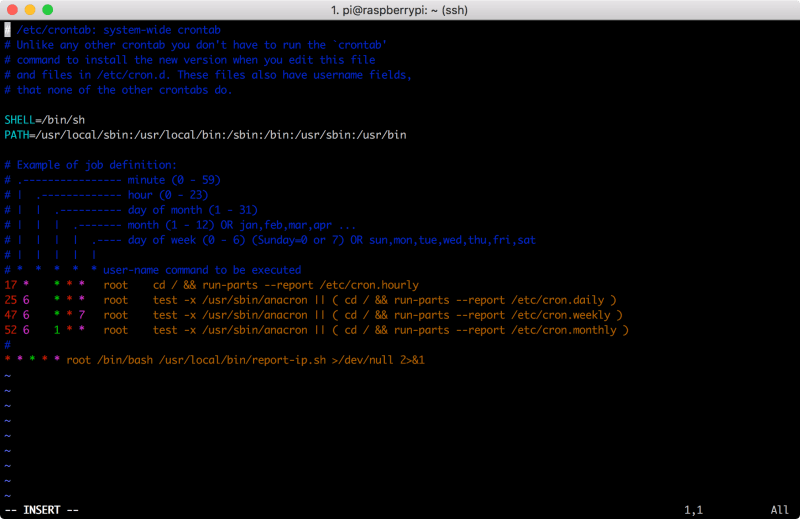Click the cursor position '1,1' in status line
This screenshot has height=519, width=800.
693,510
